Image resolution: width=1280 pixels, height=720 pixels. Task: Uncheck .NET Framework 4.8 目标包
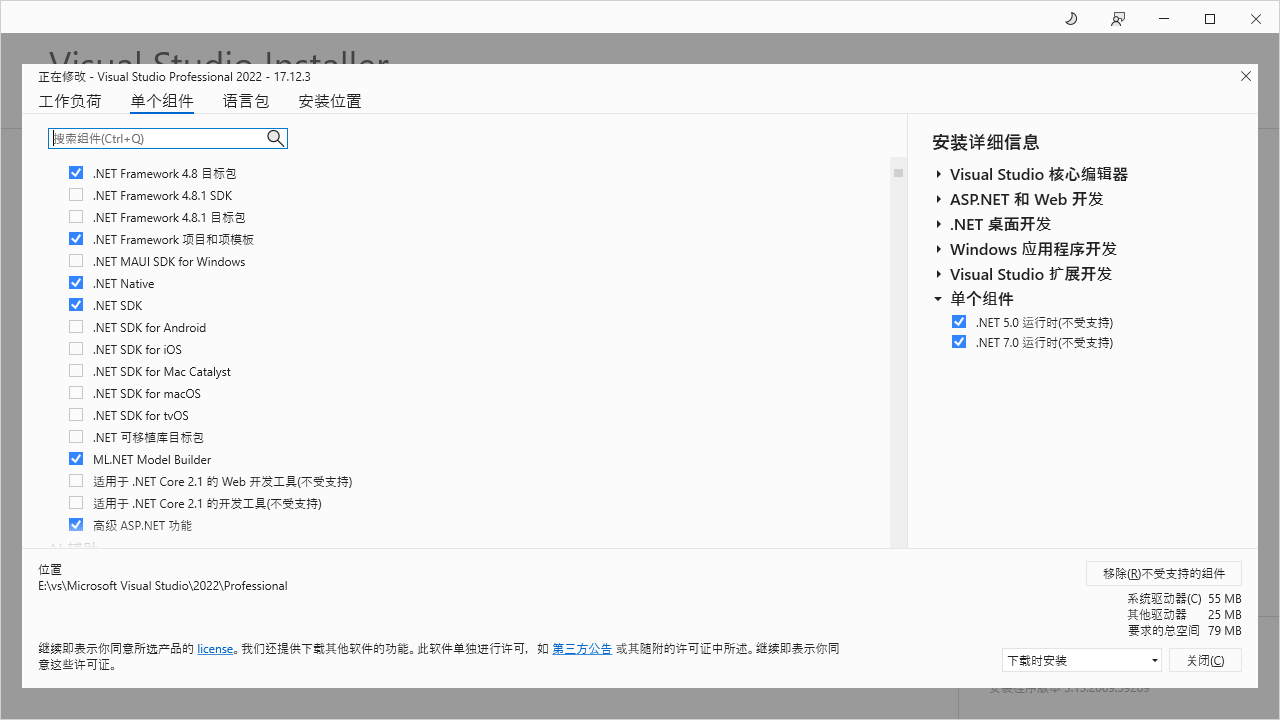pos(76,173)
